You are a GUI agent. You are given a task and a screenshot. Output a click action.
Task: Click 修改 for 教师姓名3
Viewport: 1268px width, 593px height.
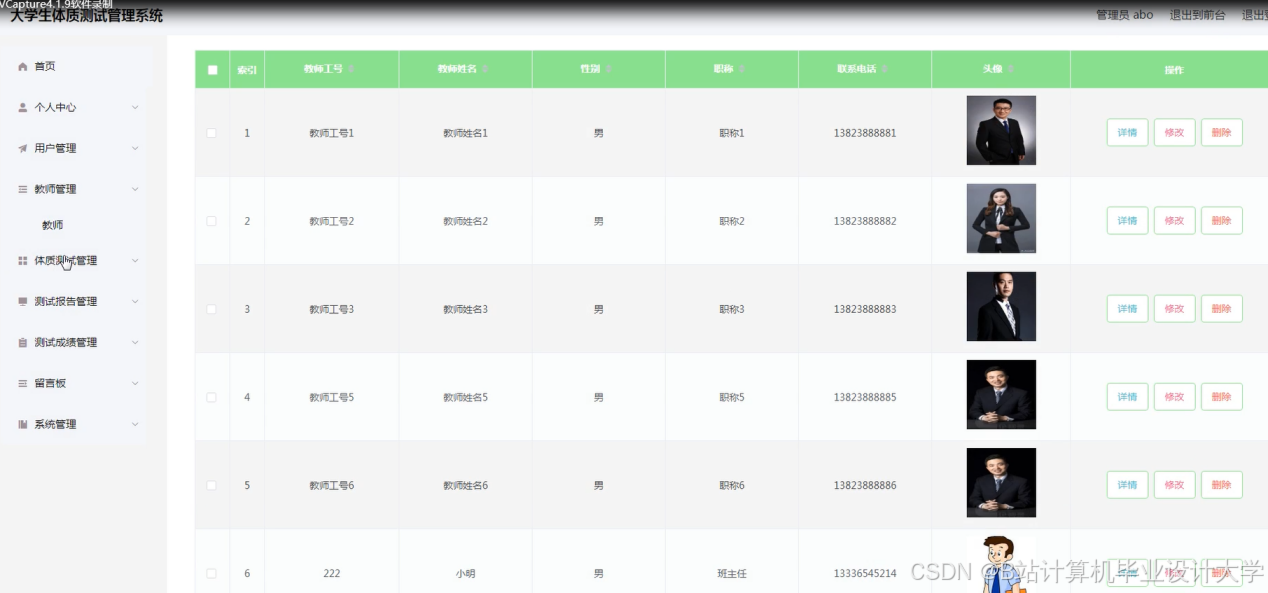click(x=1174, y=309)
